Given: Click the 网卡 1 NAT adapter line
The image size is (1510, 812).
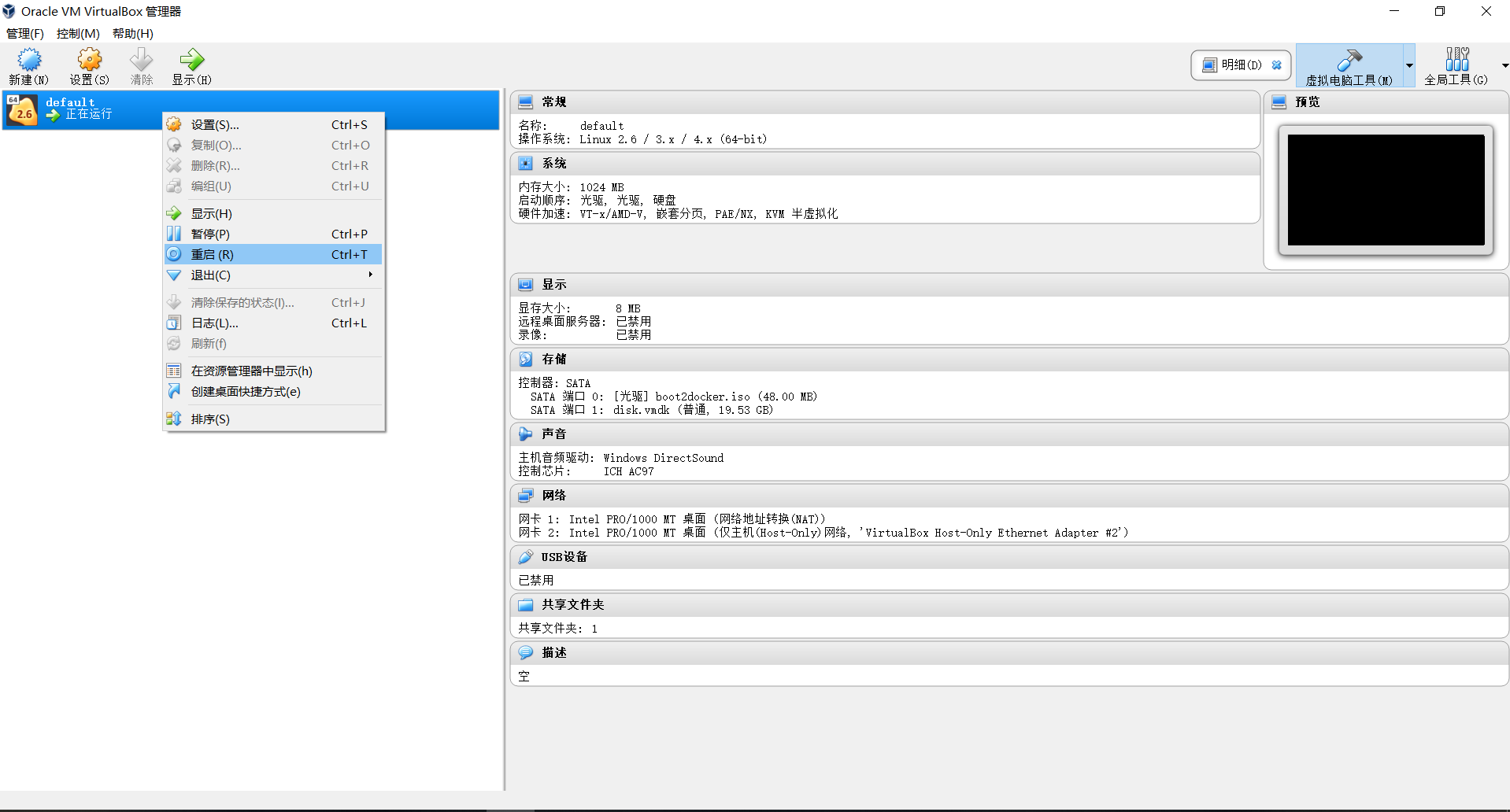Looking at the screenshot, I should click(x=672, y=519).
